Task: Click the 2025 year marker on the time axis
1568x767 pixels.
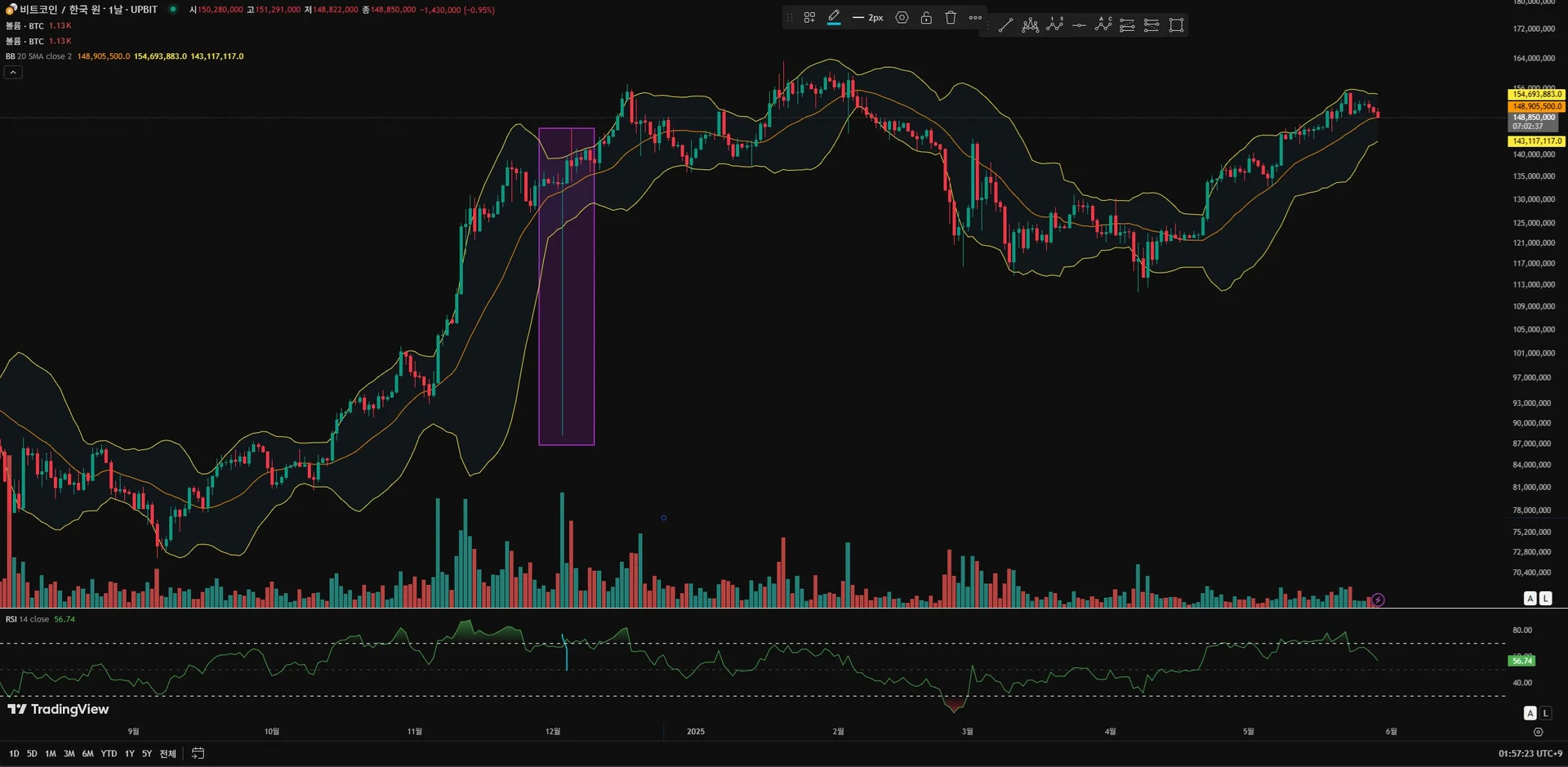Action: point(696,732)
